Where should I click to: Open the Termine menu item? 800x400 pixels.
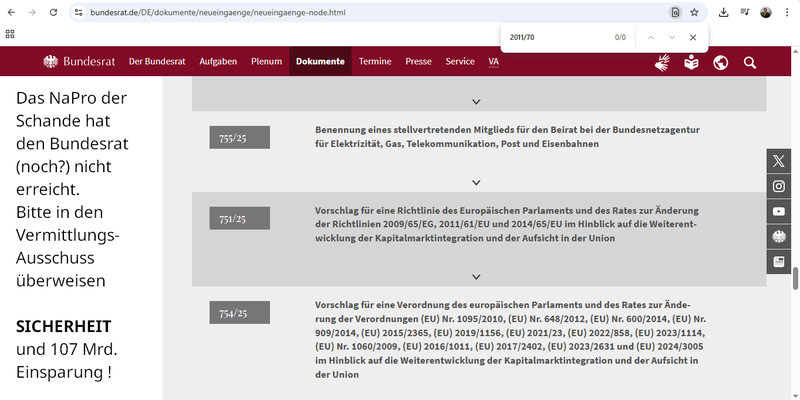click(x=375, y=61)
